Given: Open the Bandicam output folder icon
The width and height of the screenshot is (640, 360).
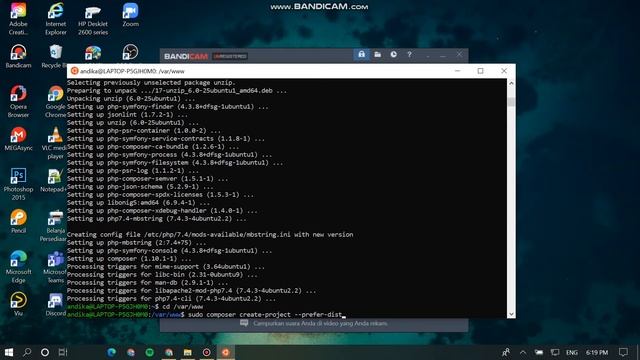Looking at the screenshot, I should [x=378, y=55].
